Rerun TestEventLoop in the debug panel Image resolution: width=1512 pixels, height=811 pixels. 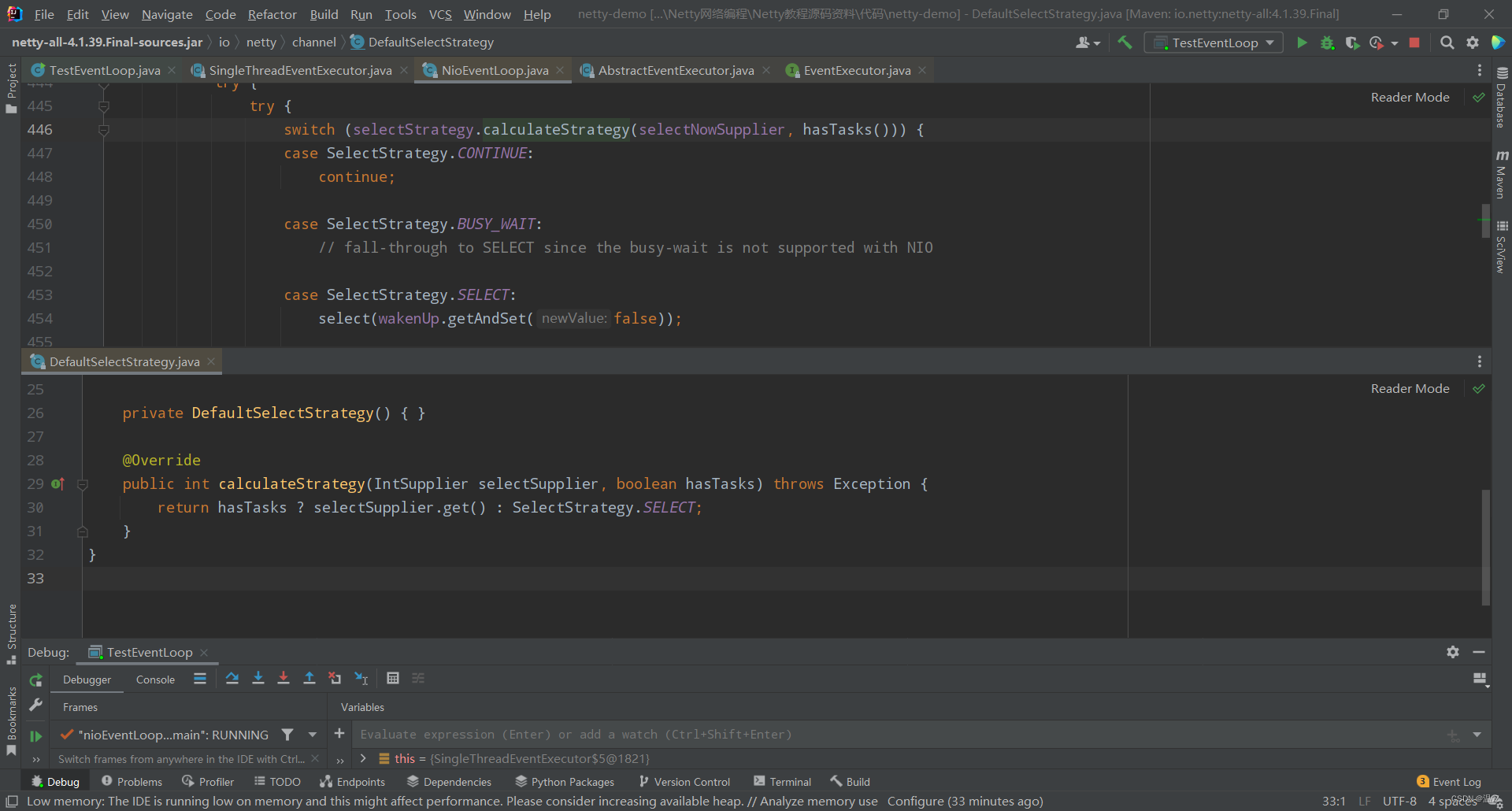(35, 680)
